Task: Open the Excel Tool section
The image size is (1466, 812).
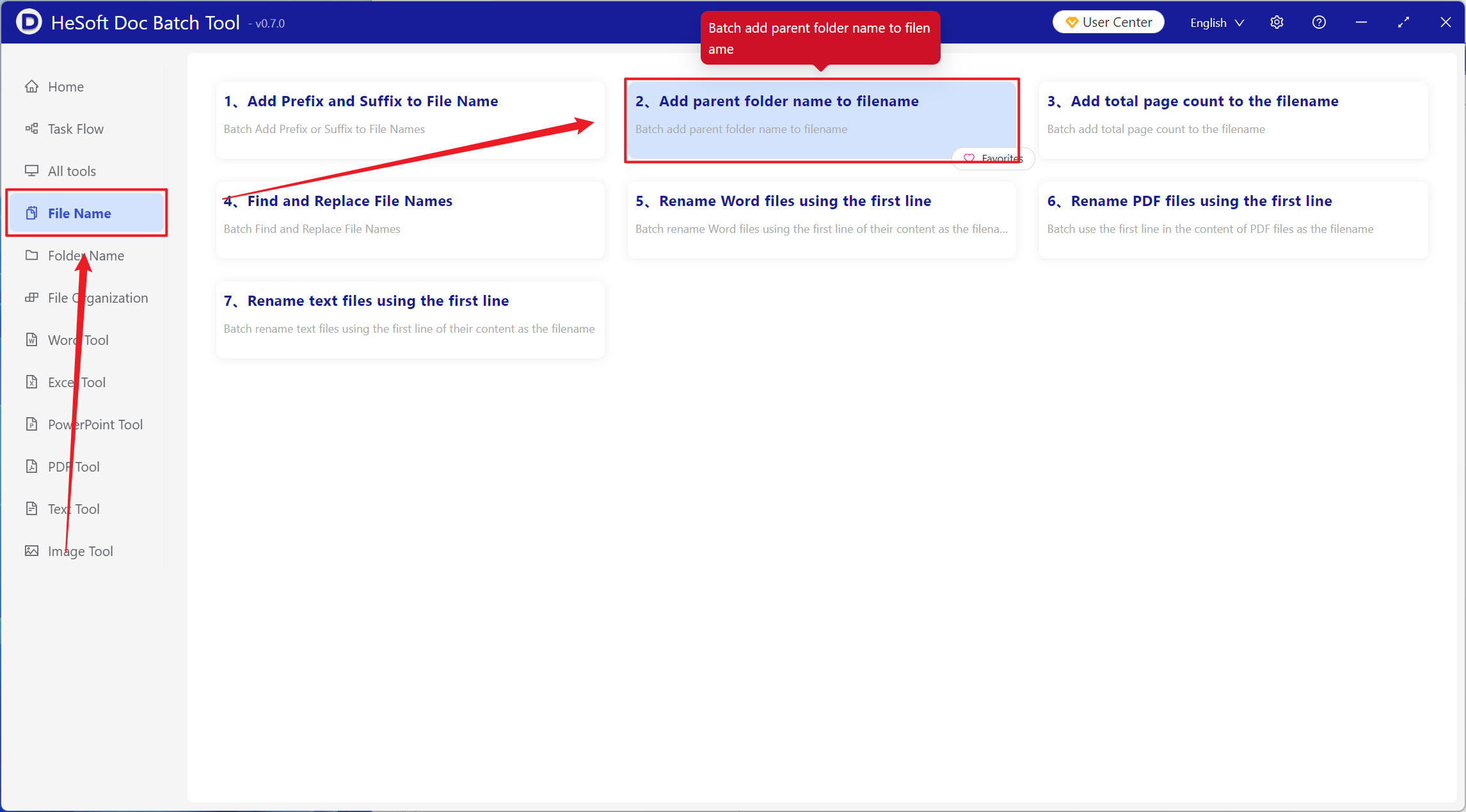Action: point(77,382)
